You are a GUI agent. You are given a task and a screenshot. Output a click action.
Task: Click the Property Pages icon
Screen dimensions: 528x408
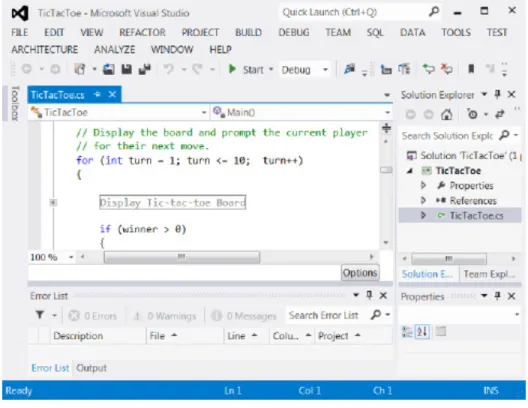[440, 332]
